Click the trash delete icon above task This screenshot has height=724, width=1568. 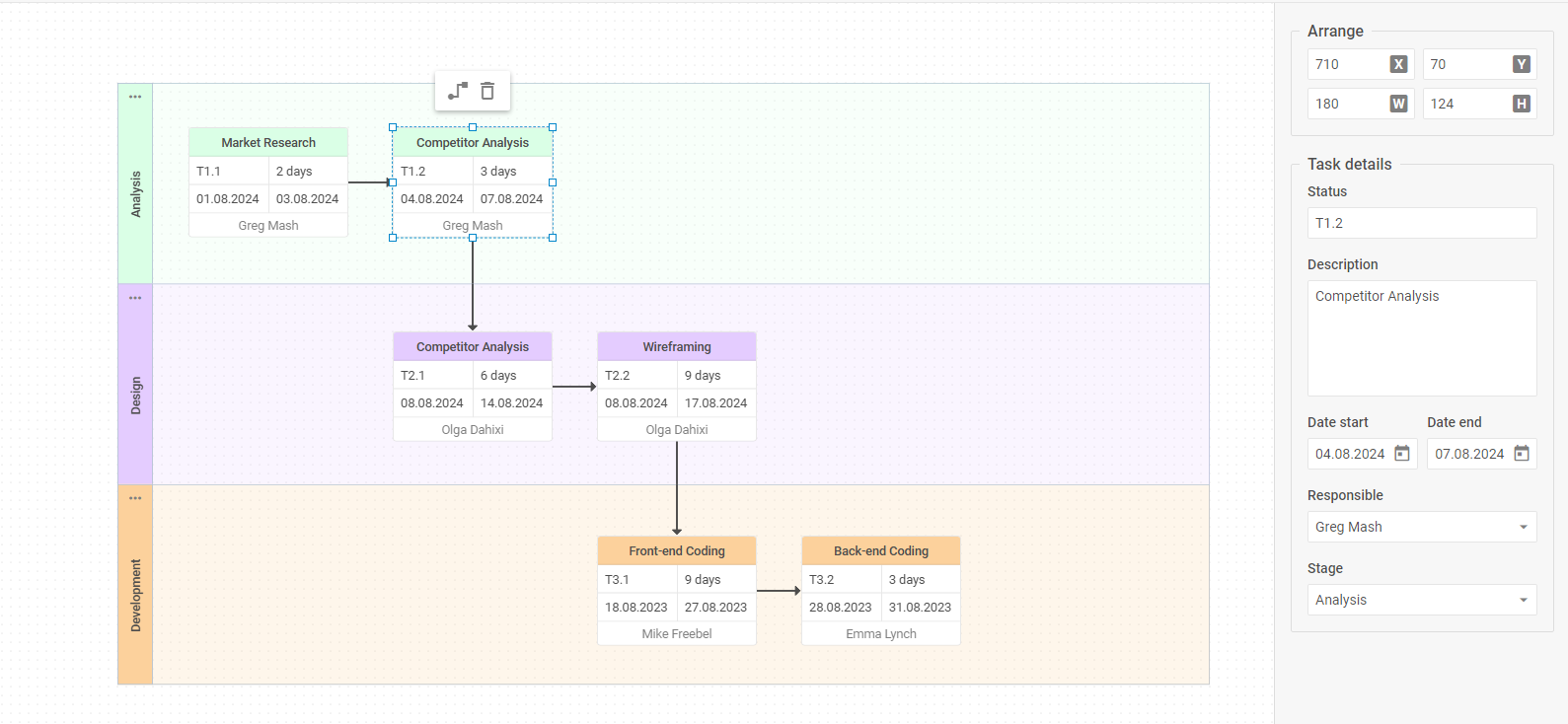pyautogui.click(x=487, y=92)
